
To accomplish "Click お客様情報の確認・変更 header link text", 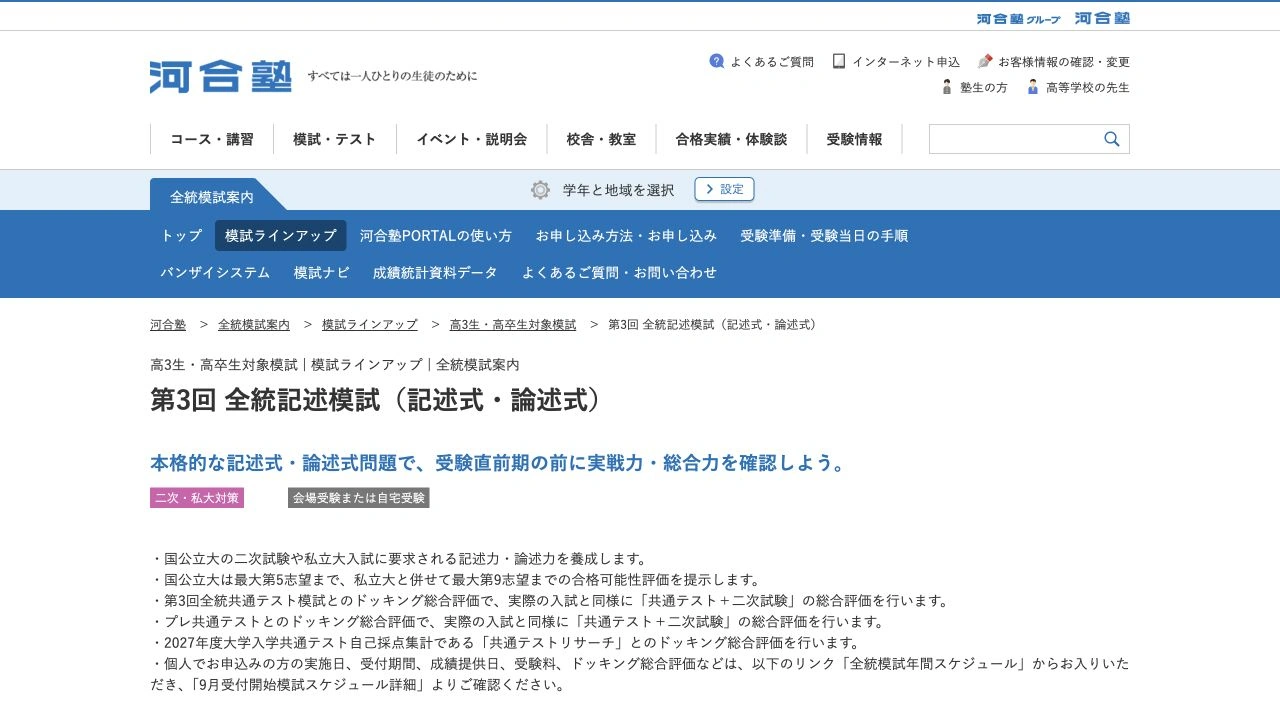I will click(1064, 62).
